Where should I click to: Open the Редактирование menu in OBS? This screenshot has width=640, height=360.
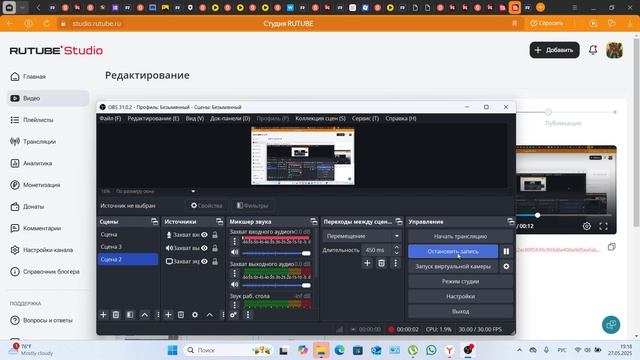(153, 118)
